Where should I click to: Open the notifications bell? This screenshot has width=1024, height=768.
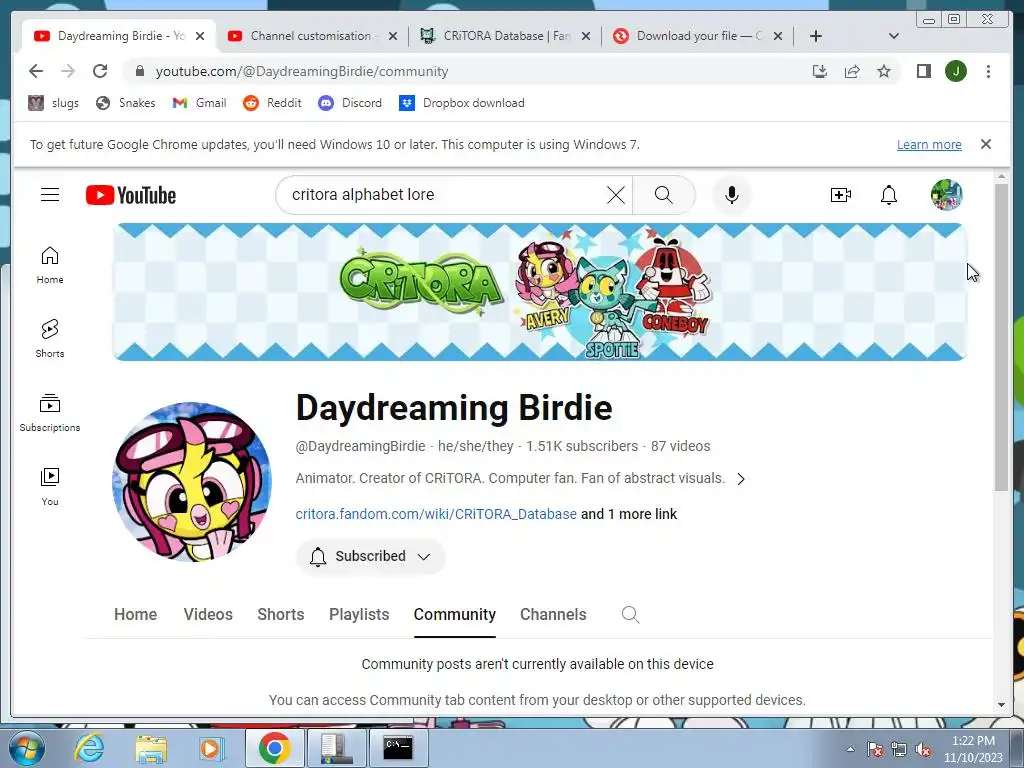888,195
